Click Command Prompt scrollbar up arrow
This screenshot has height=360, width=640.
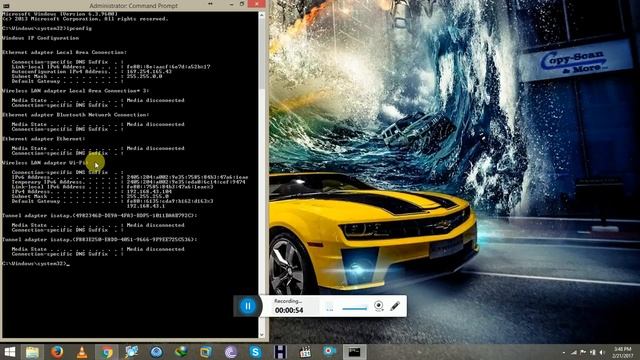click(x=262, y=15)
